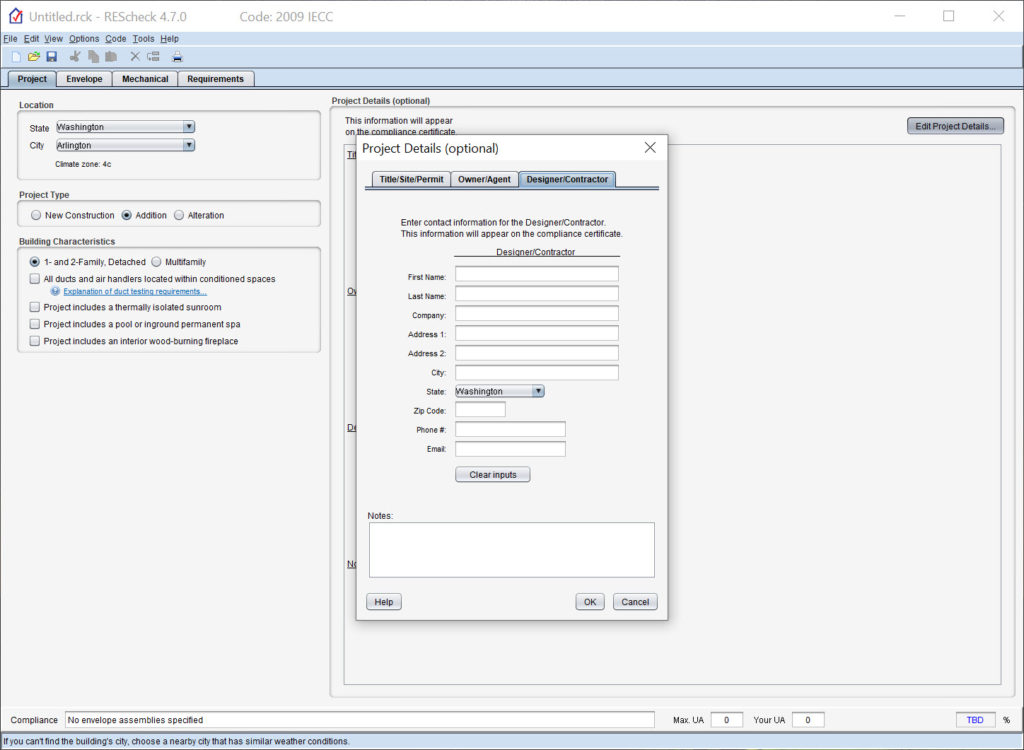Switch to the Title/Site/Permit tab
The height and width of the screenshot is (750, 1024).
[410, 179]
